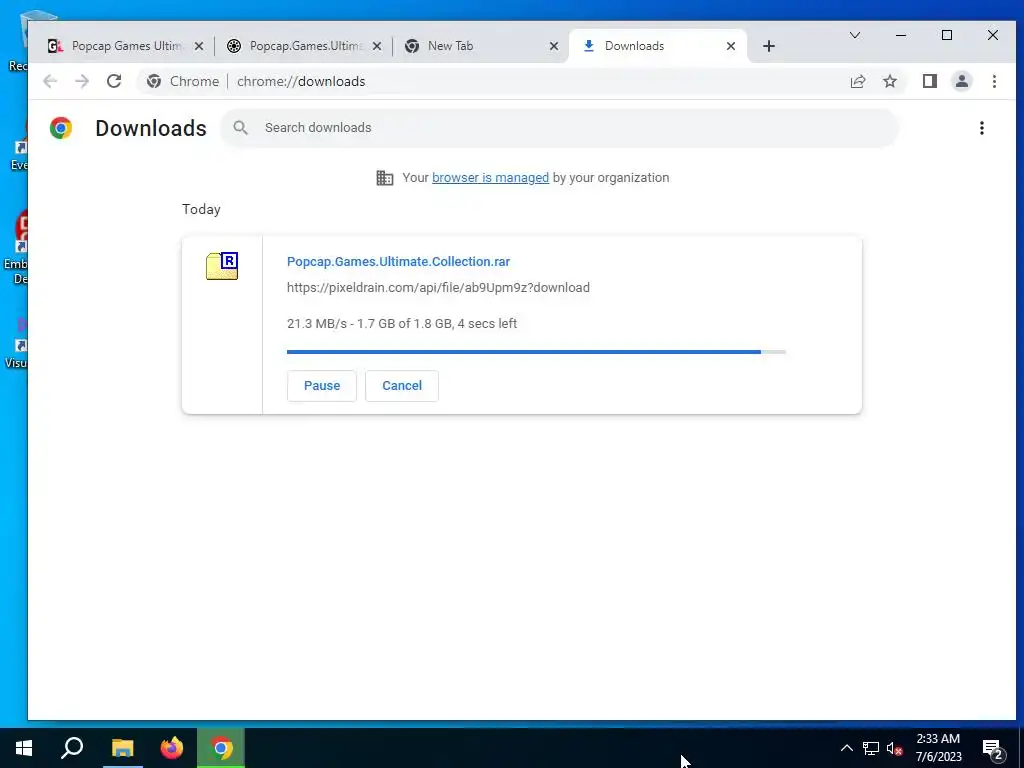This screenshot has height=768, width=1024.
Task: Click the browser back arrow
Action: click(x=50, y=81)
